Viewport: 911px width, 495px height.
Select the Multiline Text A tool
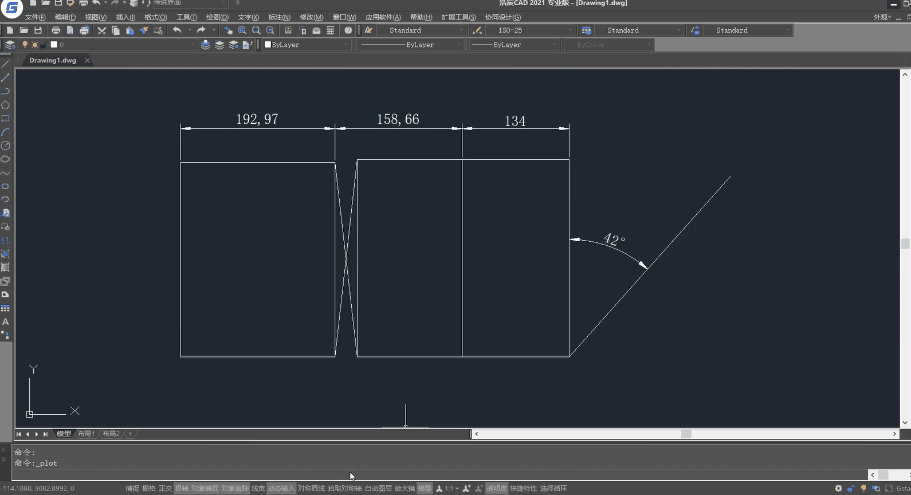point(5,322)
